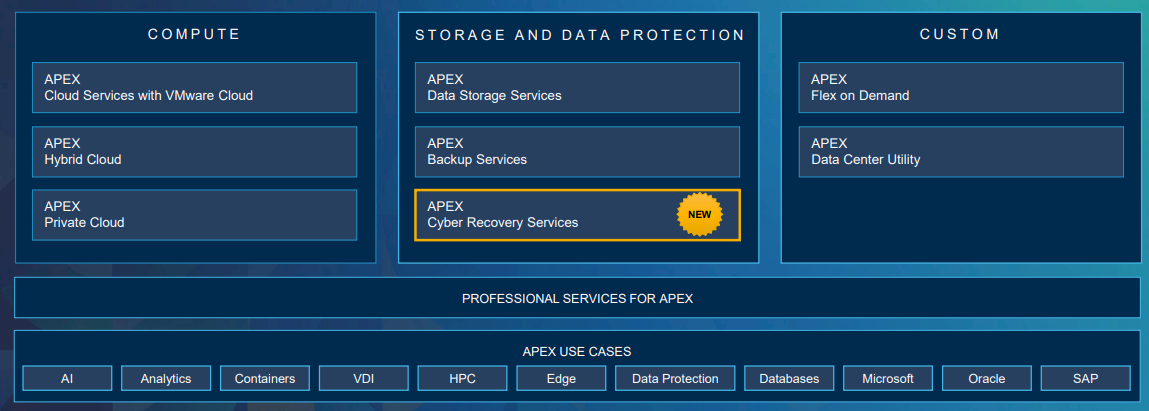Select the Oracle use case

point(986,379)
